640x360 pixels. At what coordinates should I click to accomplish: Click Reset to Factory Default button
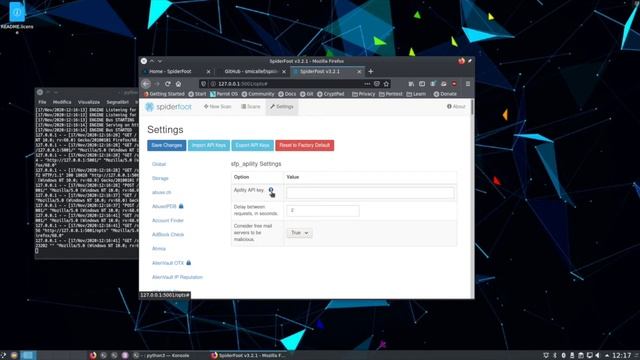pyautogui.click(x=304, y=145)
